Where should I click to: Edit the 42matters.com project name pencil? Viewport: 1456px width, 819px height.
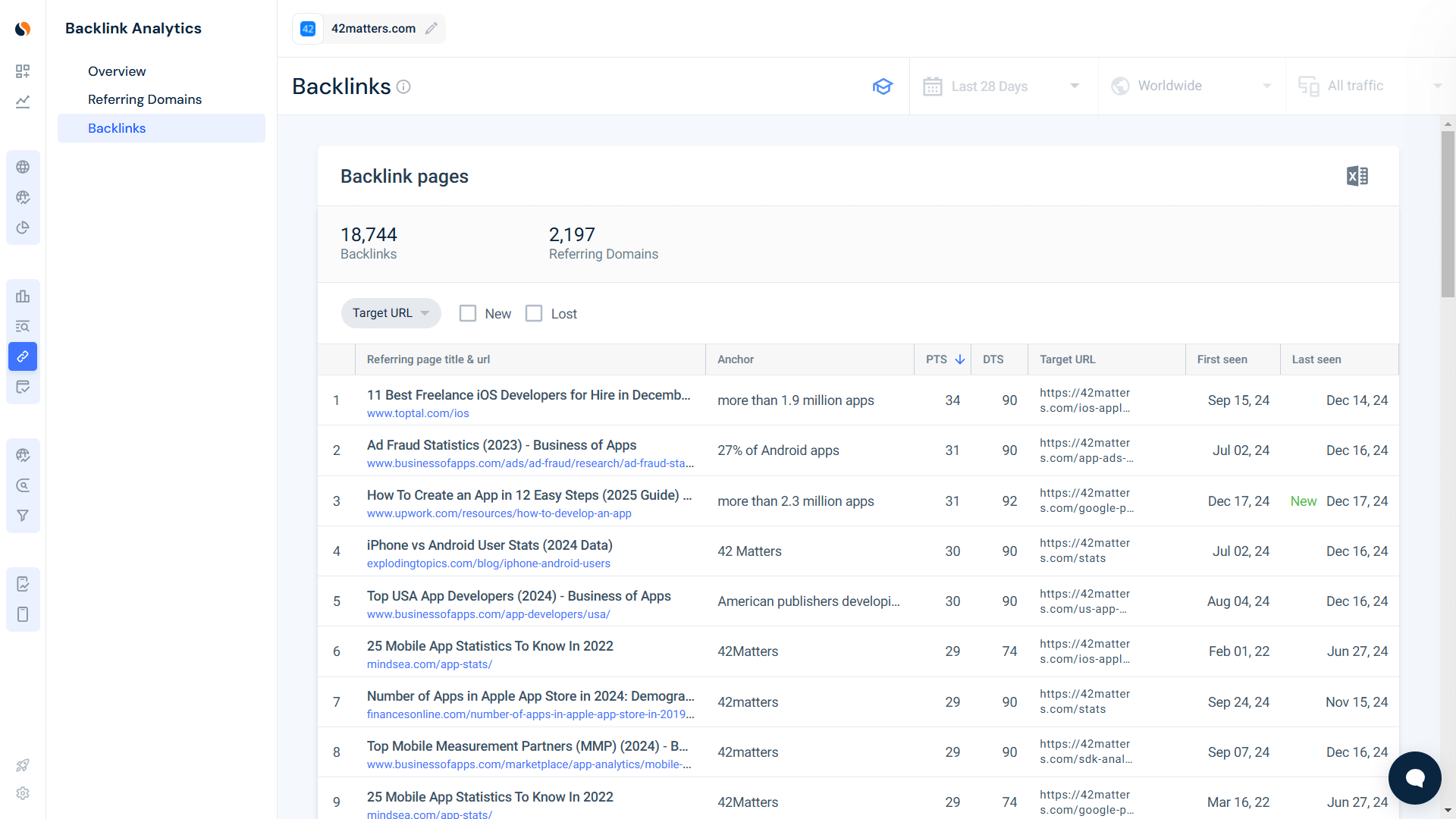pyautogui.click(x=431, y=28)
